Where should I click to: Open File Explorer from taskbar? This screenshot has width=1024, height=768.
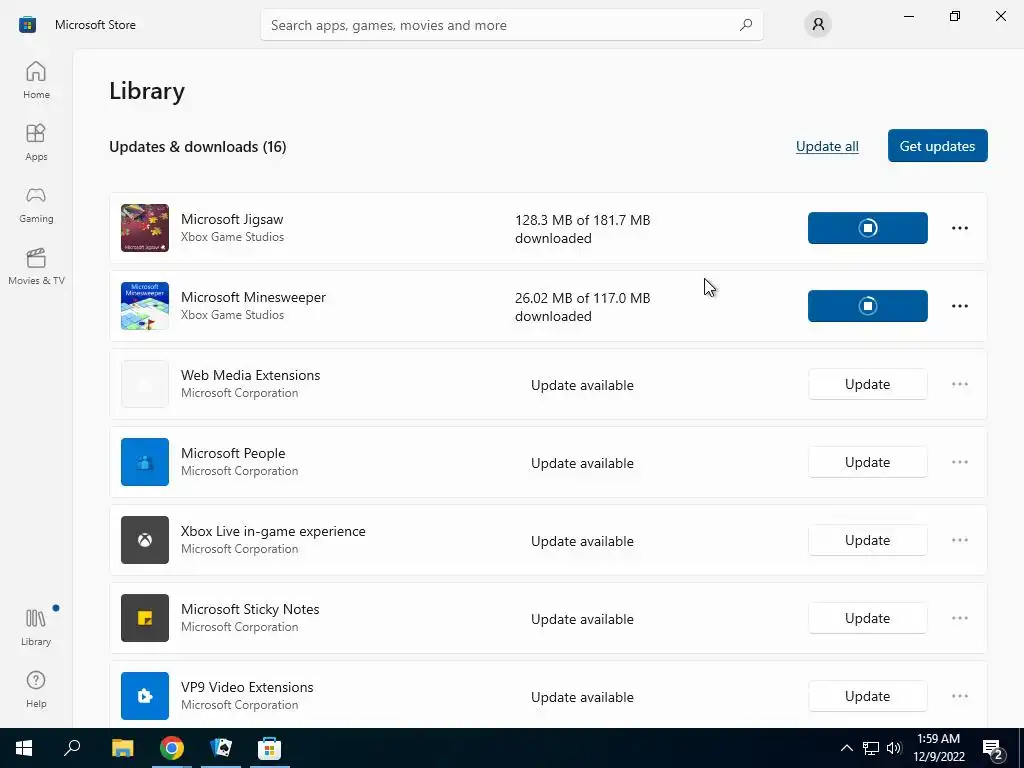pos(122,748)
